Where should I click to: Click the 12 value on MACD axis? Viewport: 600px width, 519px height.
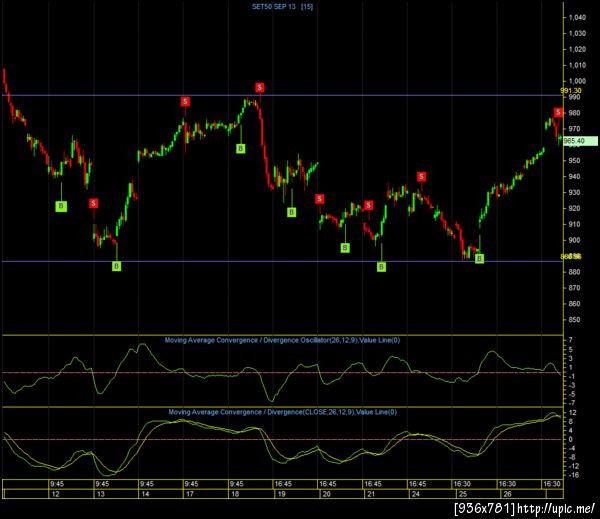click(572, 413)
